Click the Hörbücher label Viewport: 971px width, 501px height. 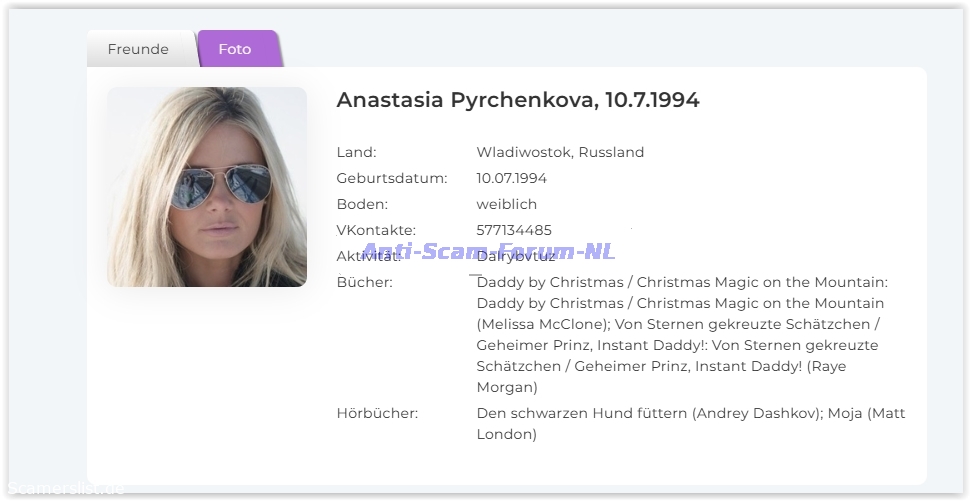[377, 413]
